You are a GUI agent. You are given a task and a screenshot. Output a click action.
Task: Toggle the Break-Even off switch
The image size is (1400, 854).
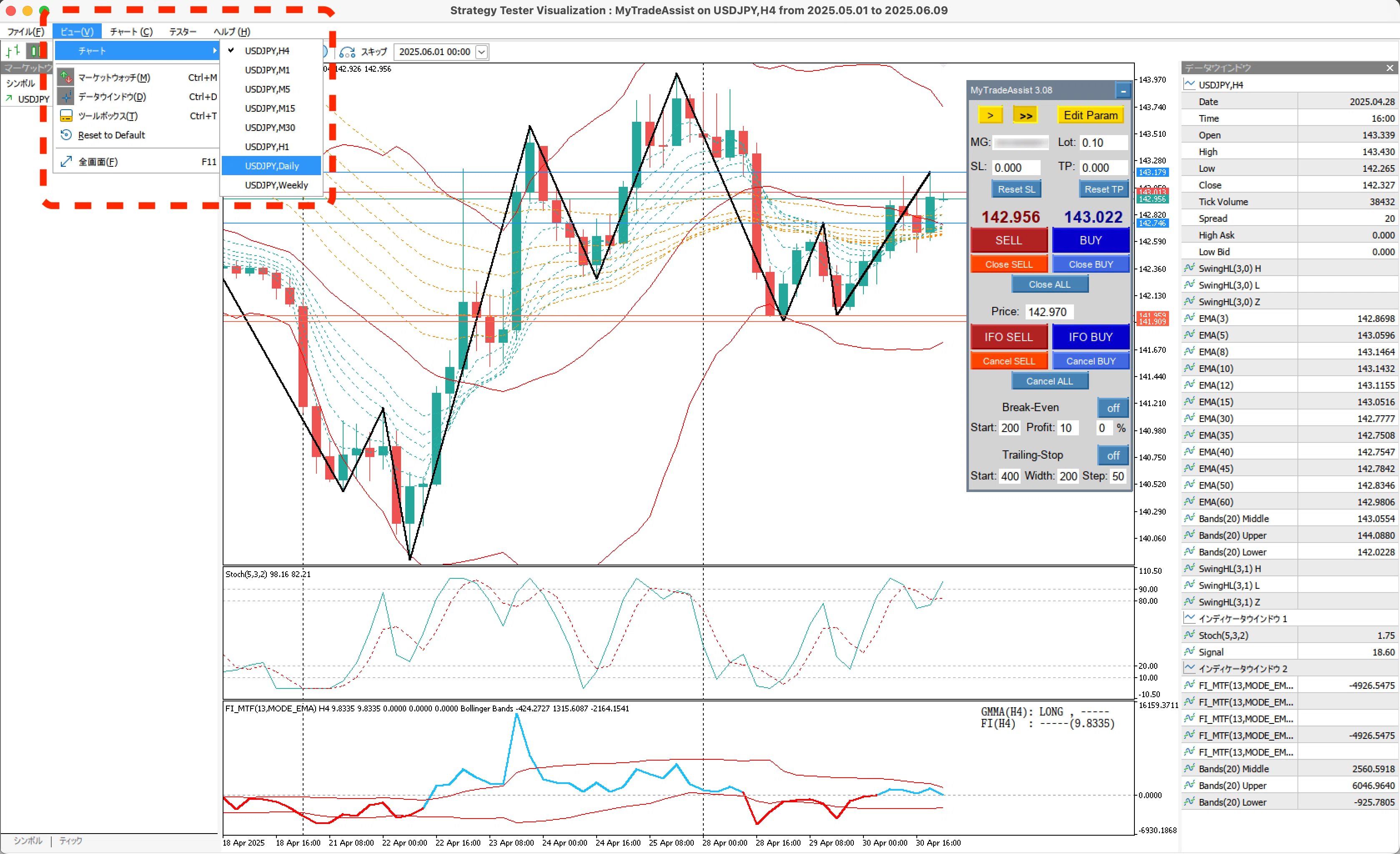[x=1112, y=408]
